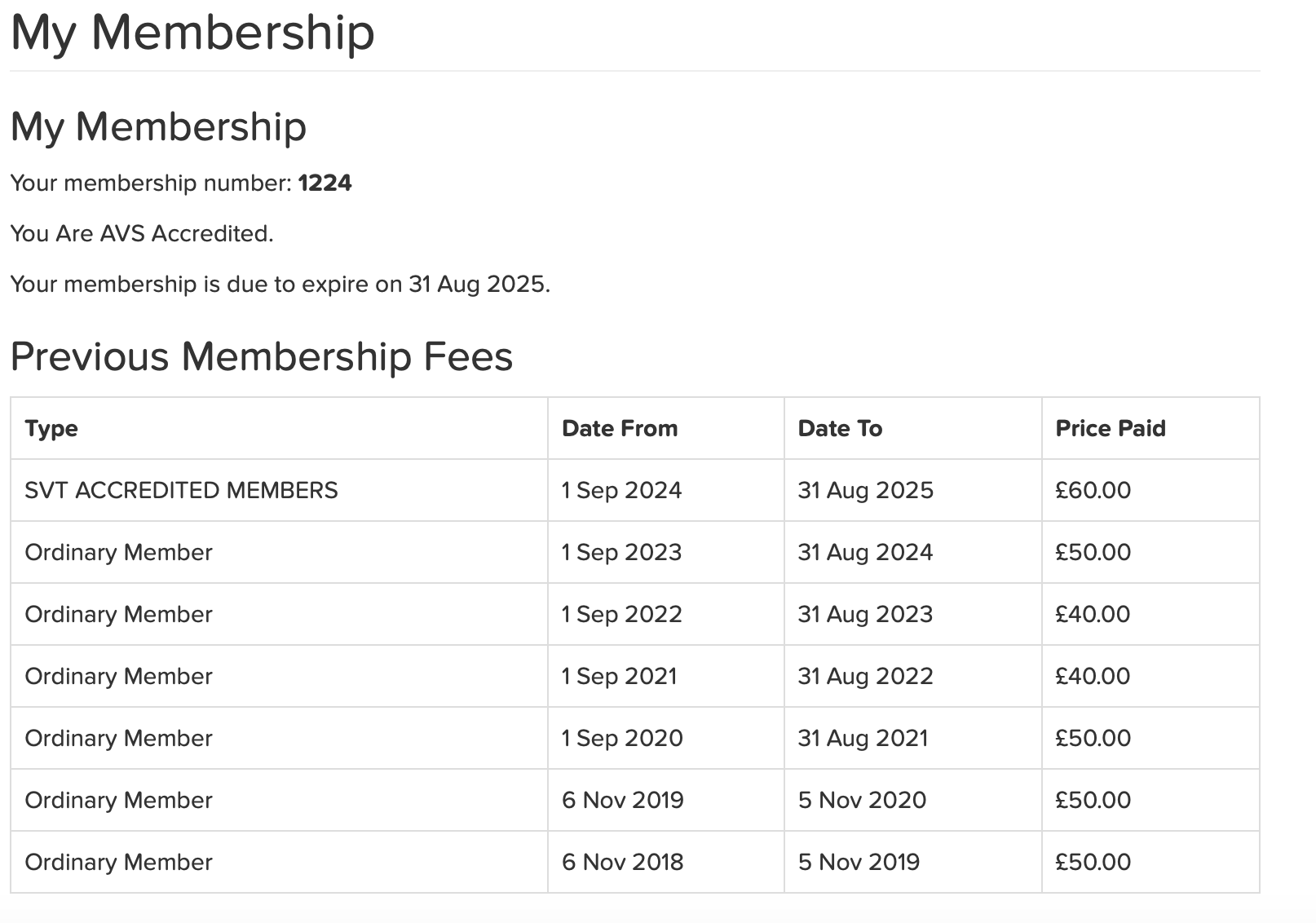Click the 'You Are AVS Accredited' text

click(x=142, y=234)
